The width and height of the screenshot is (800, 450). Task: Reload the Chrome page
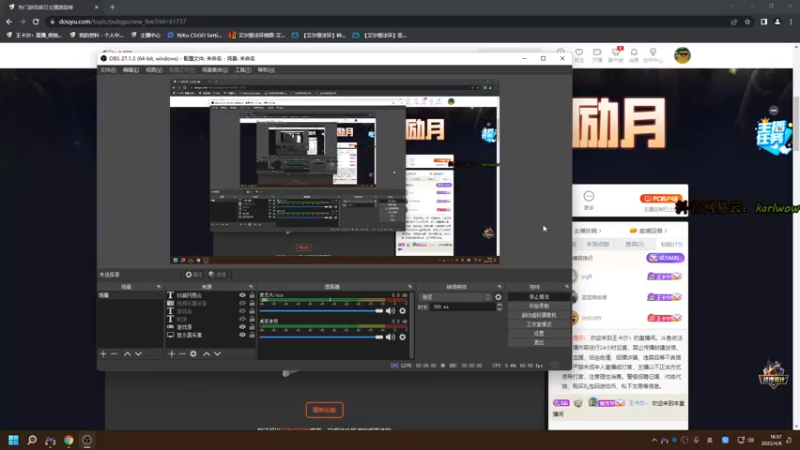[x=36, y=21]
